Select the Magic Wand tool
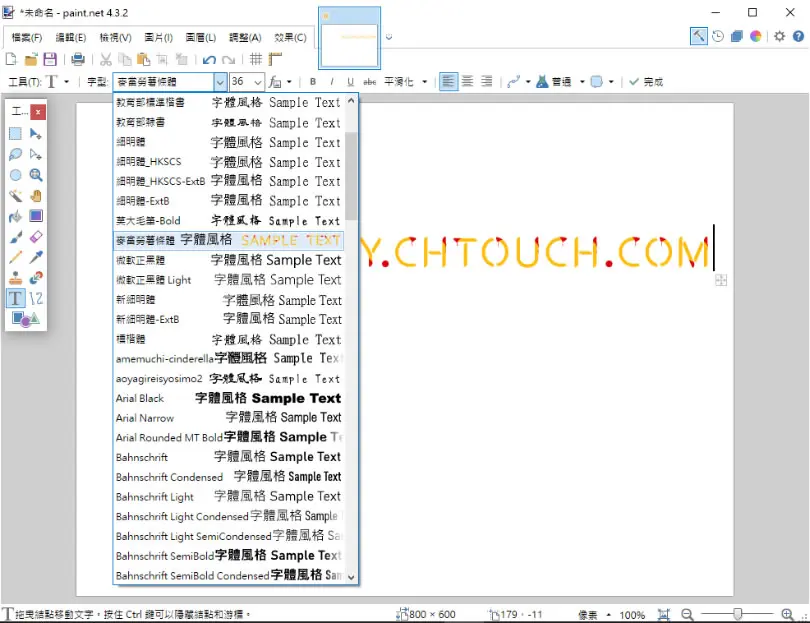Viewport: 810px width, 623px height. pyautogui.click(x=15, y=196)
